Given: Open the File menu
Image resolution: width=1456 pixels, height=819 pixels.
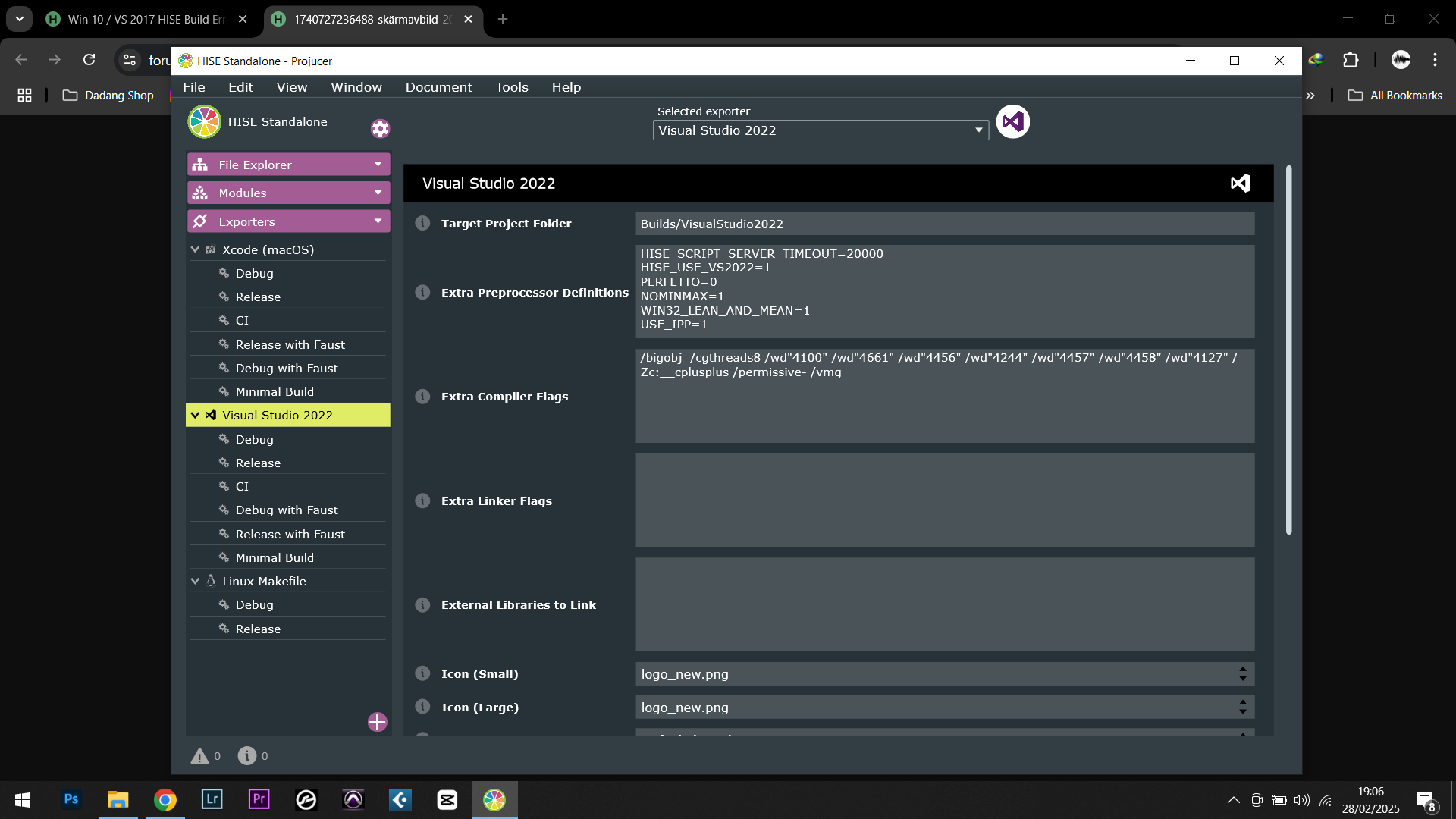Looking at the screenshot, I should click(x=194, y=87).
